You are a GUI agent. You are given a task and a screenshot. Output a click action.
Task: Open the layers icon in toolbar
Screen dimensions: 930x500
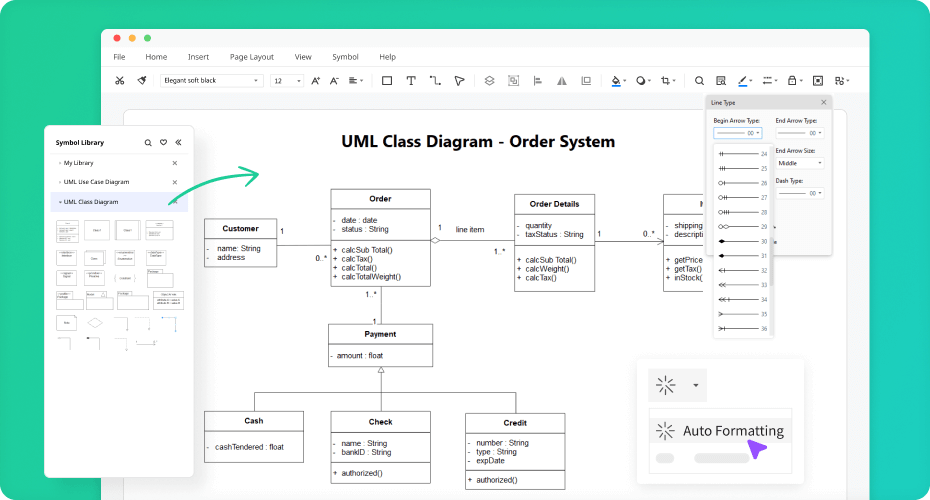click(489, 81)
